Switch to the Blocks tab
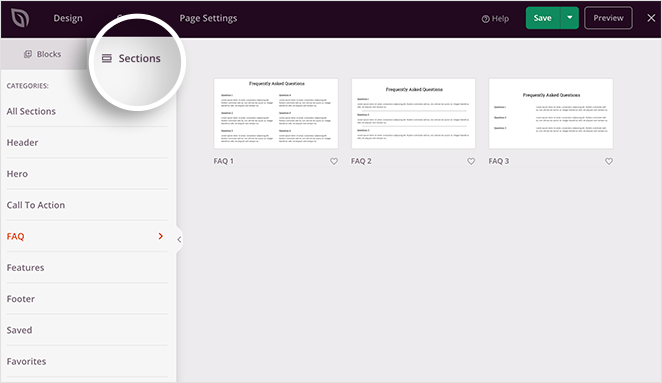The width and height of the screenshot is (662, 383). pyautogui.click(x=43, y=54)
